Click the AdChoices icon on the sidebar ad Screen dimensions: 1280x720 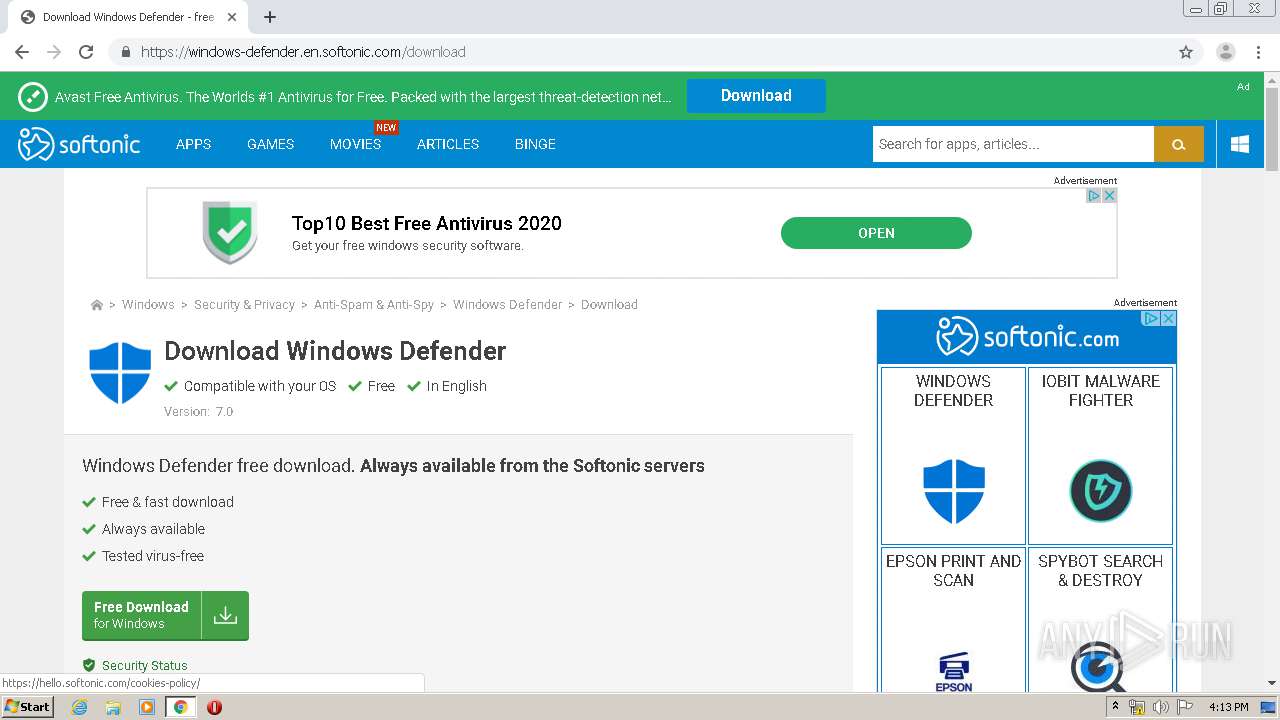1152,318
